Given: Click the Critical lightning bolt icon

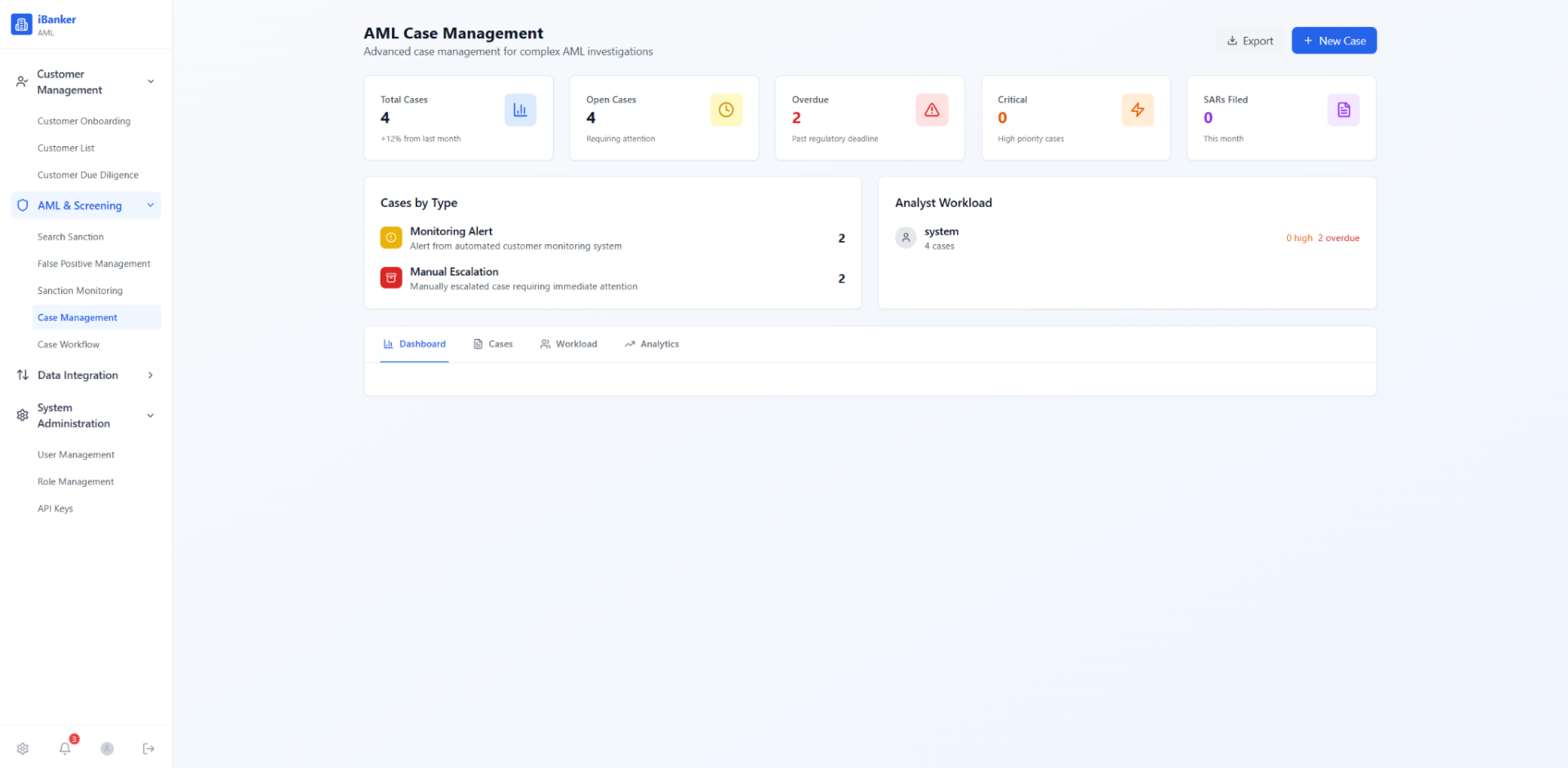Looking at the screenshot, I should point(1137,110).
